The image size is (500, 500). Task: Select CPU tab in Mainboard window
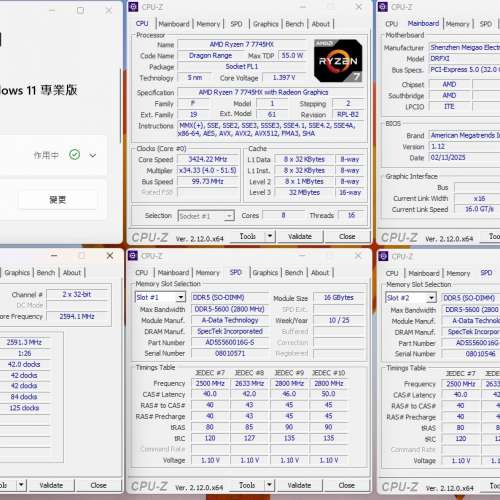[392, 24]
